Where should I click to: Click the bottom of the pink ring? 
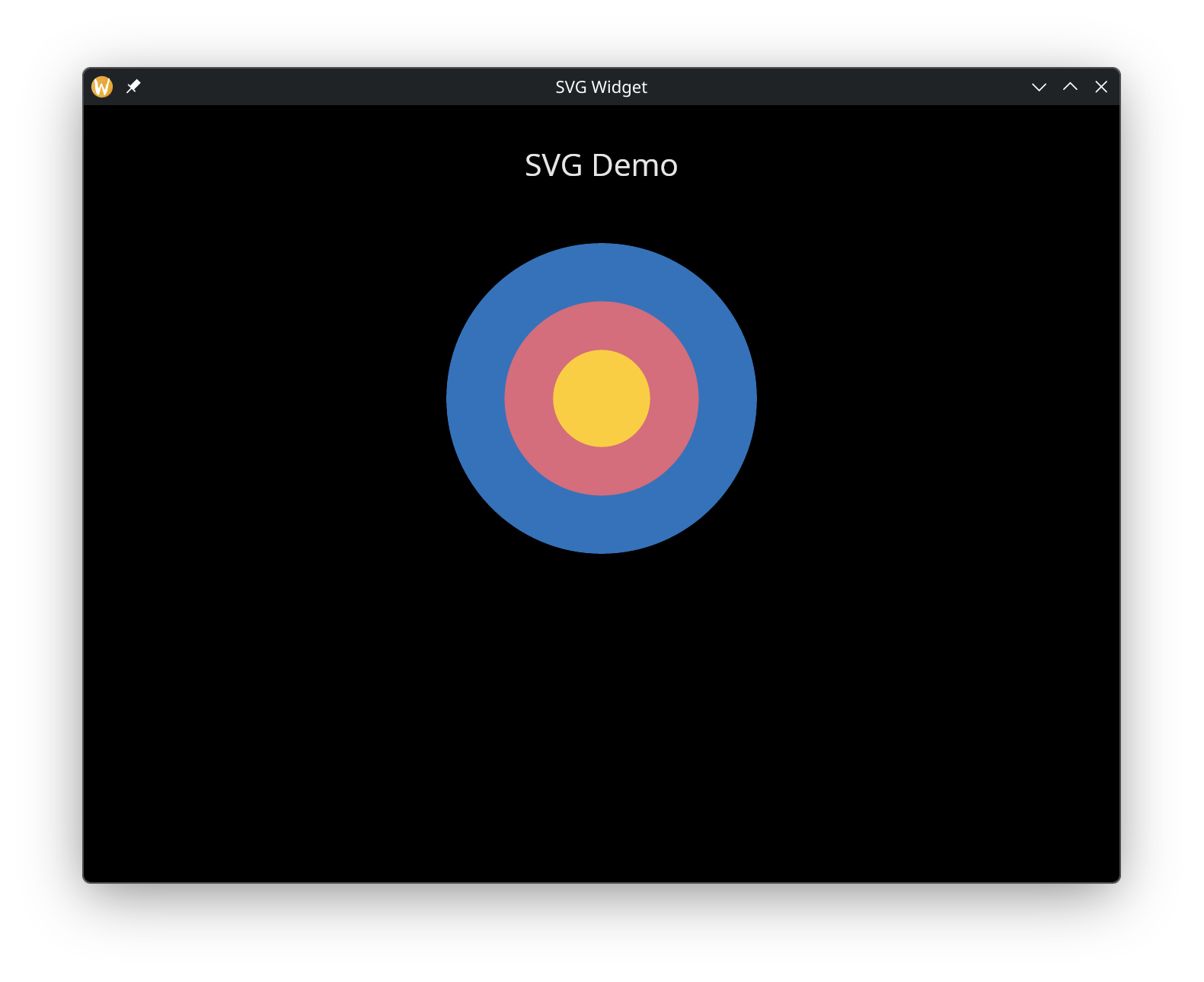(602, 472)
